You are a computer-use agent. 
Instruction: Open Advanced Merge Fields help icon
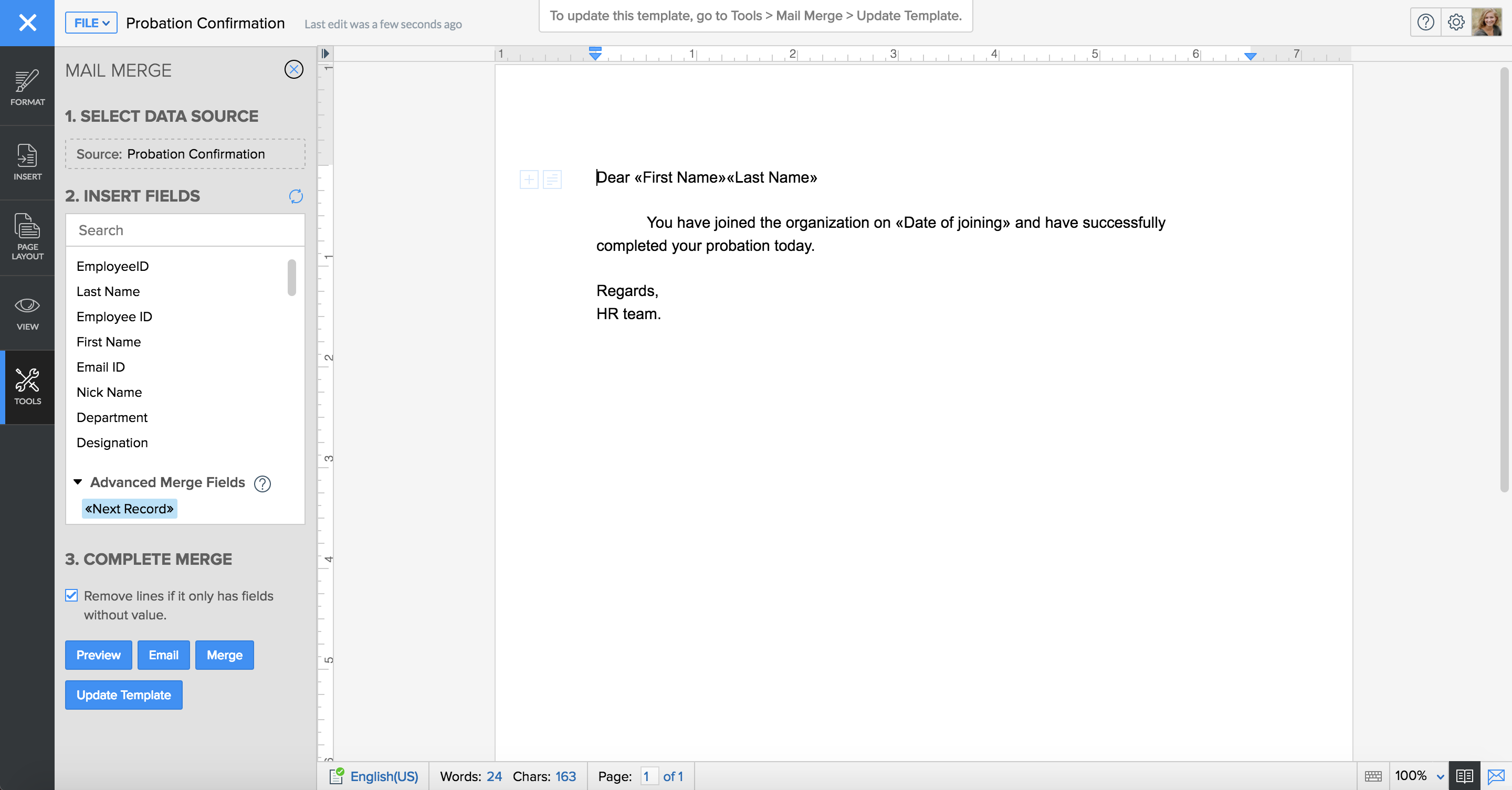[262, 483]
